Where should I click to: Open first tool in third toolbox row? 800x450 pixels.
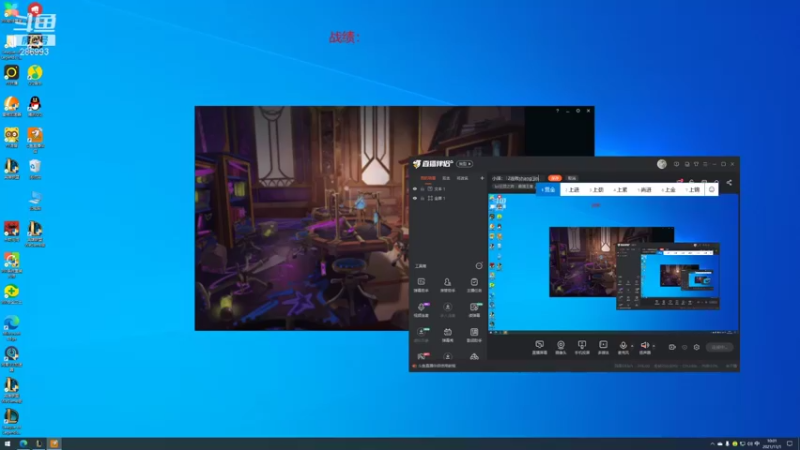click(421, 335)
